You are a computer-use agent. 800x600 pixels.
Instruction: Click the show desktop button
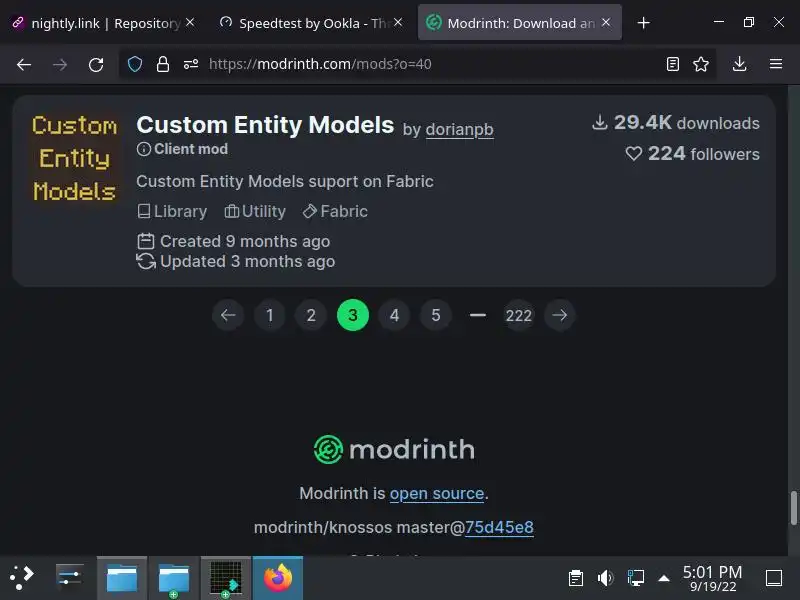click(774, 578)
